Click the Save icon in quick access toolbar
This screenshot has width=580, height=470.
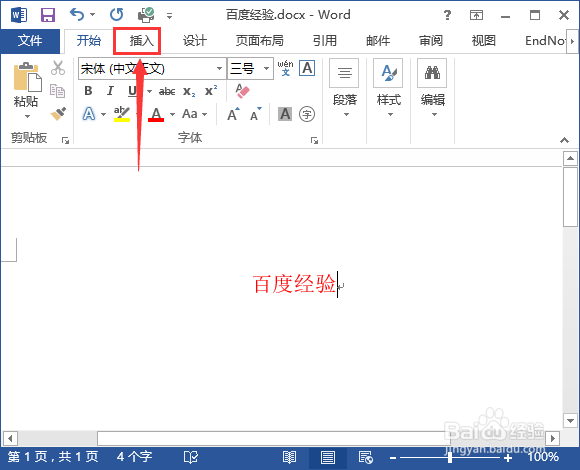pos(48,15)
